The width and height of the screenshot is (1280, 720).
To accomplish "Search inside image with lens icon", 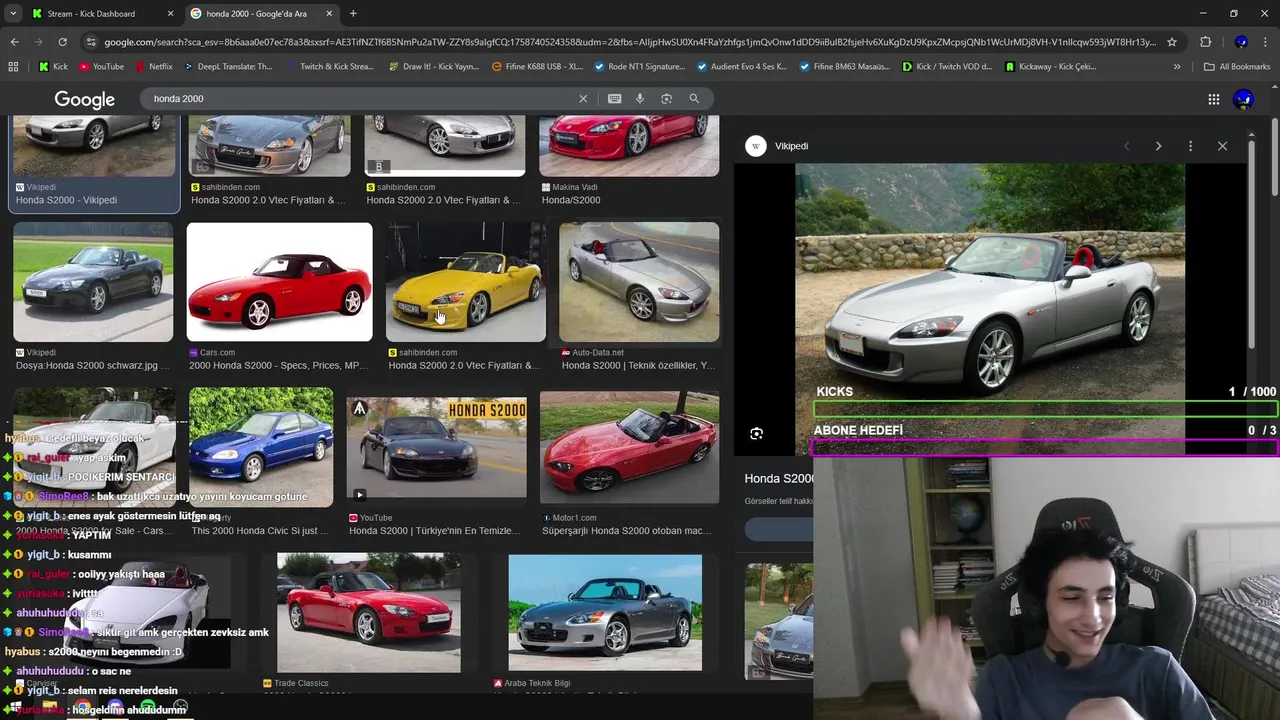I will [x=756, y=433].
